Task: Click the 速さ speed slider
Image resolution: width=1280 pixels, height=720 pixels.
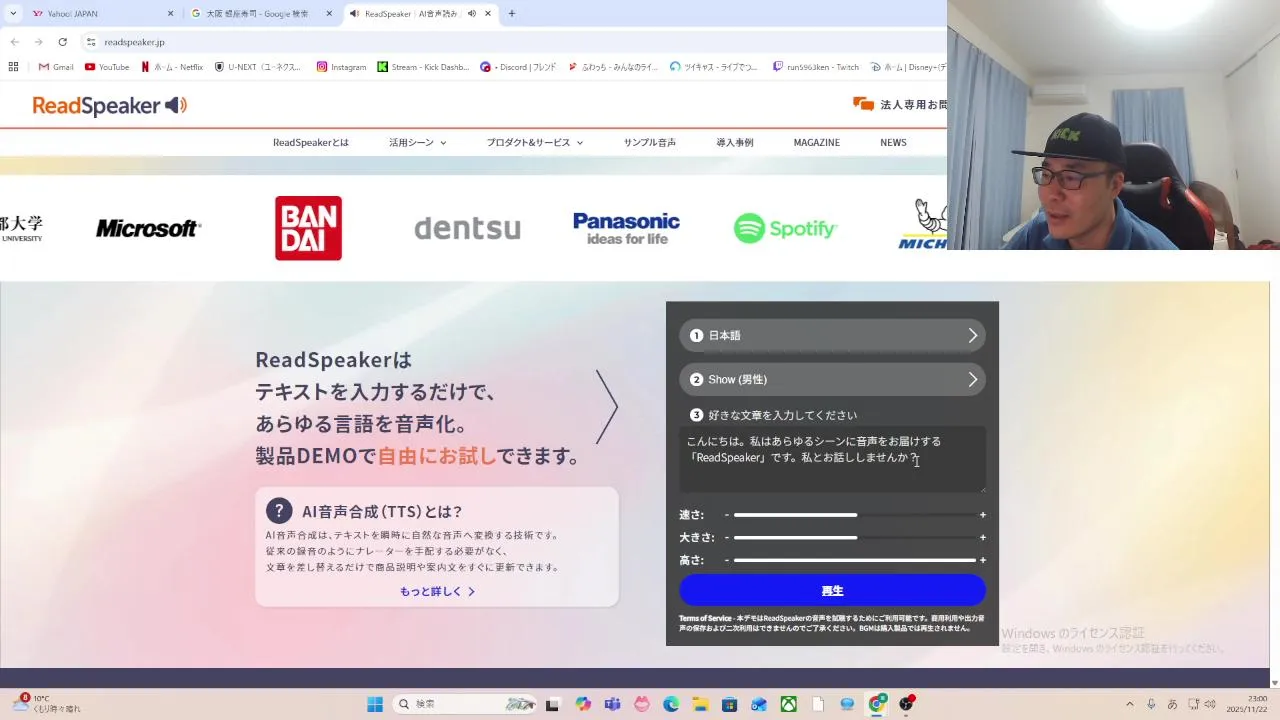Action: (855, 515)
